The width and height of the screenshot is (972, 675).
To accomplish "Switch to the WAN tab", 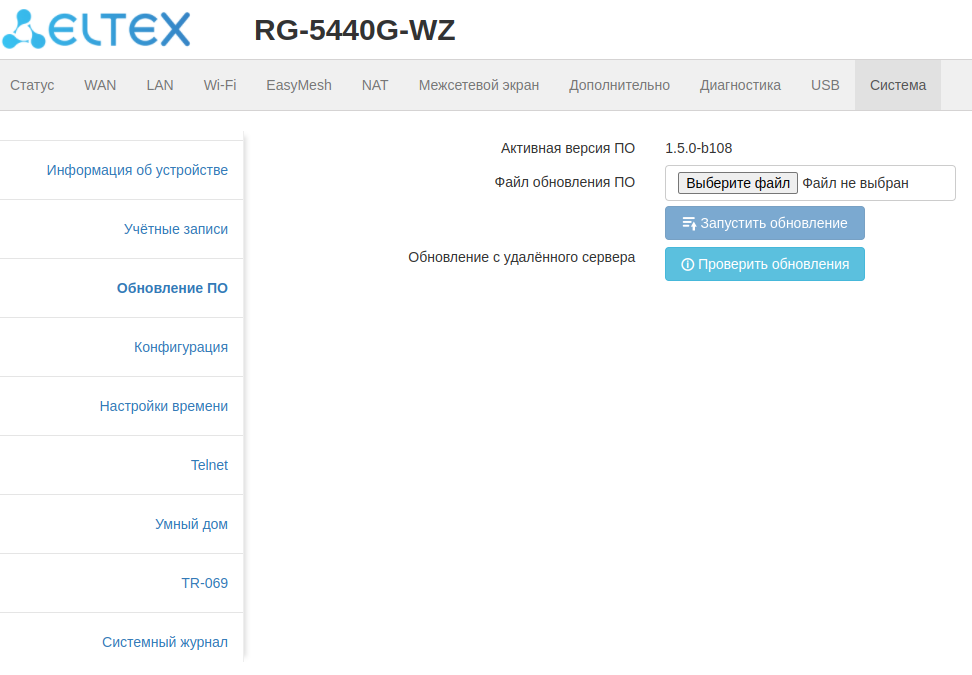I will click(x=100, y=86).
